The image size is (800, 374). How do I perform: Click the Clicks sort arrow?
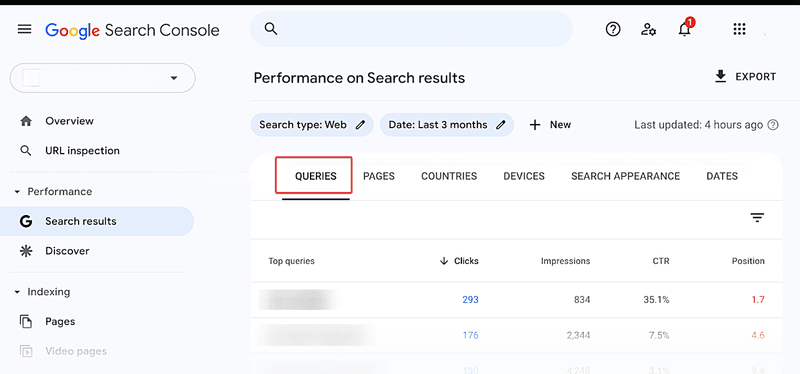pos(443,261)
